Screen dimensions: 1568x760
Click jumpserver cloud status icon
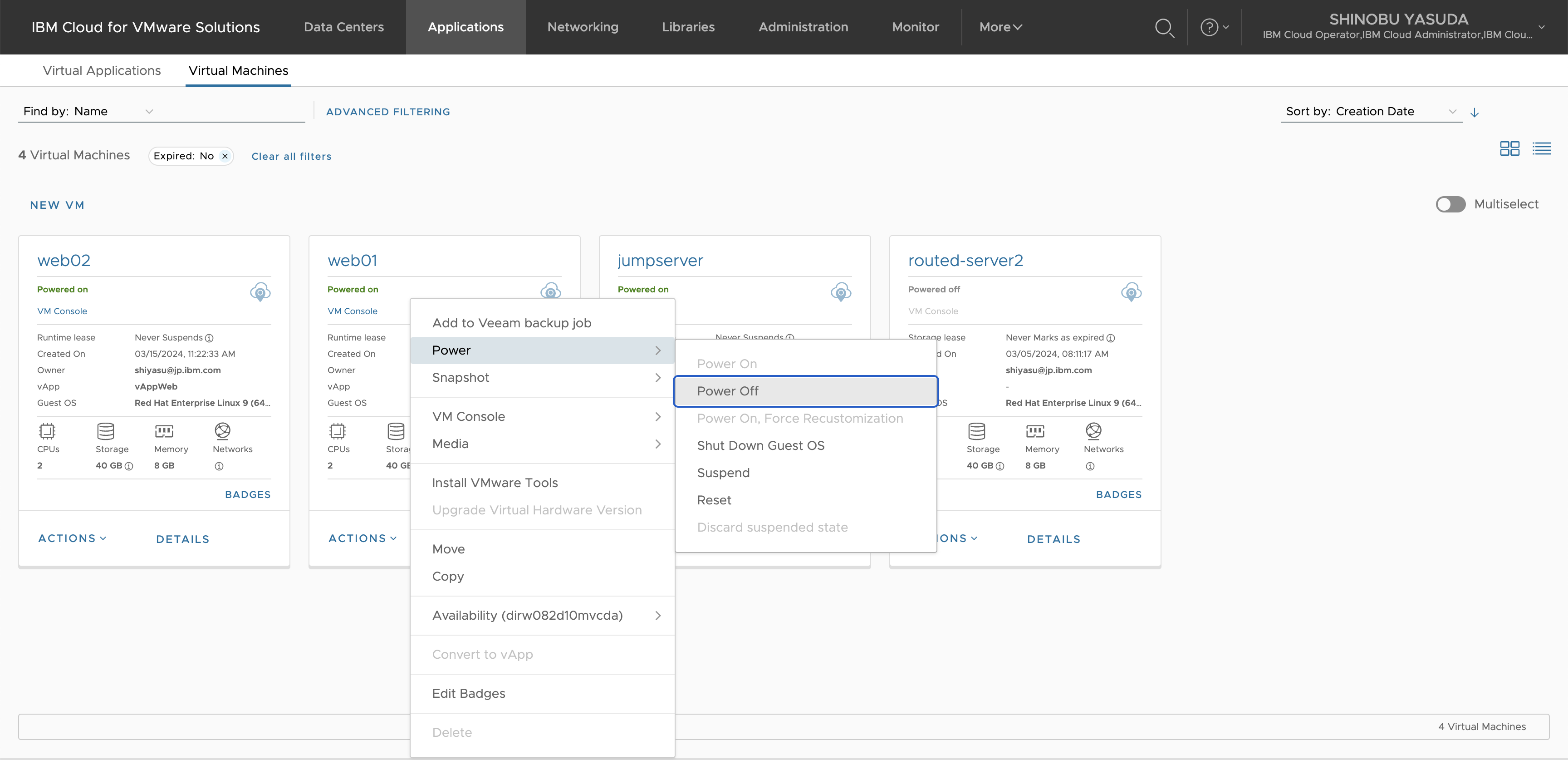(841, 292)
